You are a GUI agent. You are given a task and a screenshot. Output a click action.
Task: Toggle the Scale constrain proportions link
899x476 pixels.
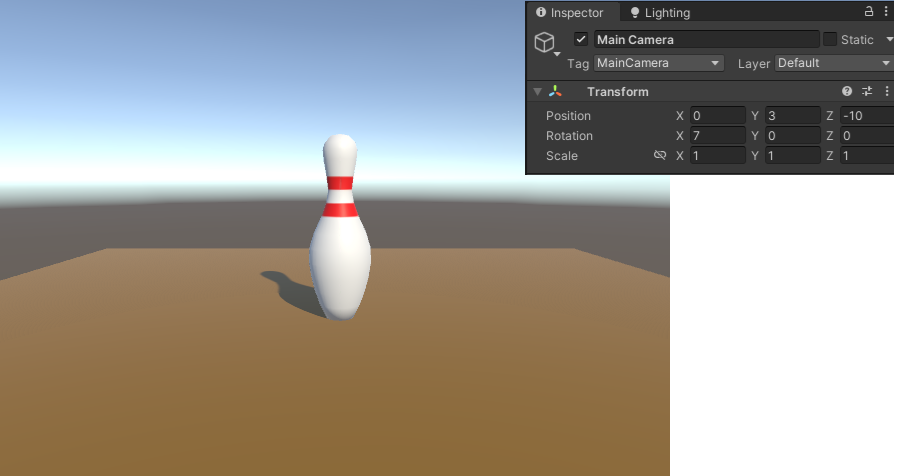coord(660,155)
